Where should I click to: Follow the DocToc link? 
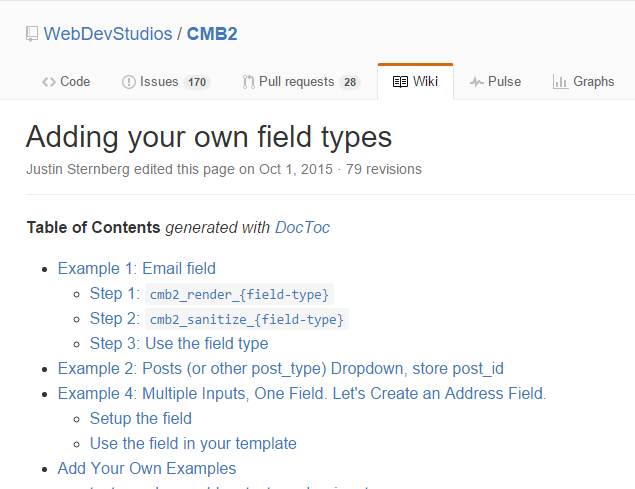point(302,228)
